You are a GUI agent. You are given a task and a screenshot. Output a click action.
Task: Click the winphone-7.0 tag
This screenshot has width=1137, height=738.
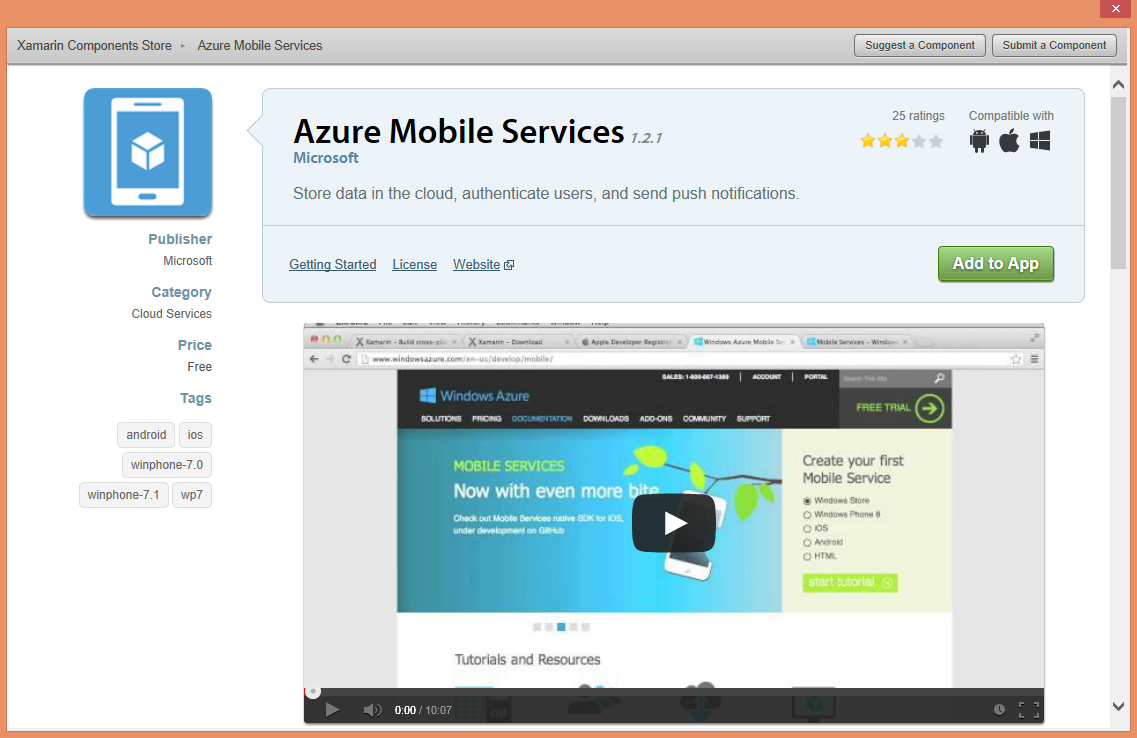click(x=166, y=464)
